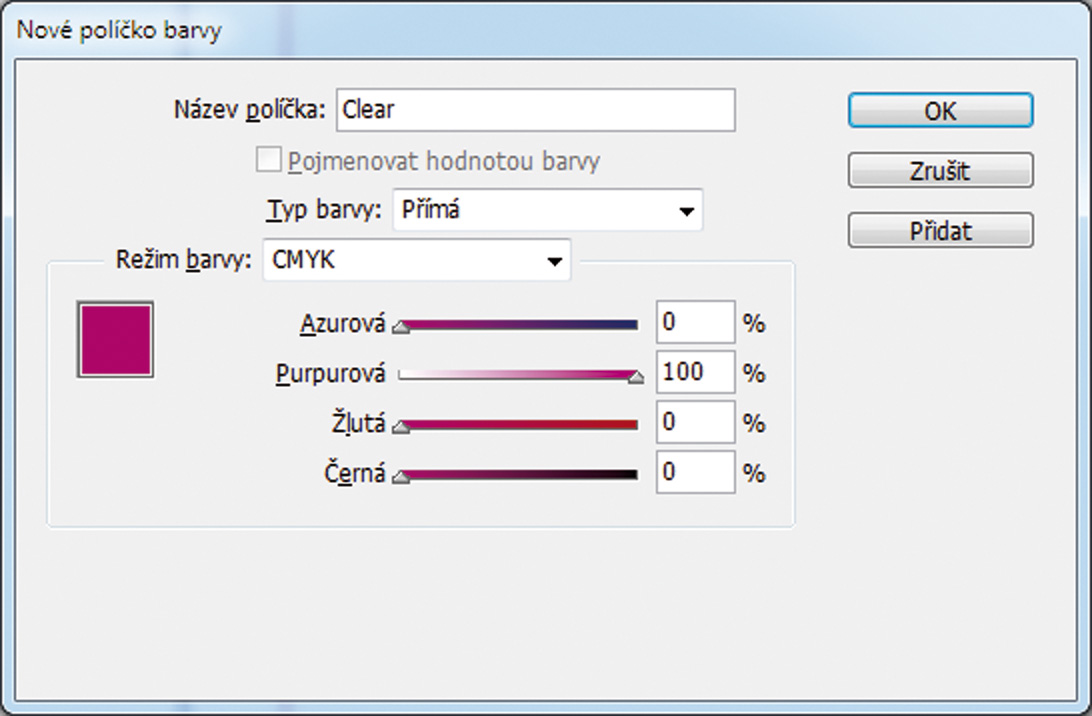
Task: Expand the Režim barvy CMYK dropdown
Action: [x=416, y=260]
